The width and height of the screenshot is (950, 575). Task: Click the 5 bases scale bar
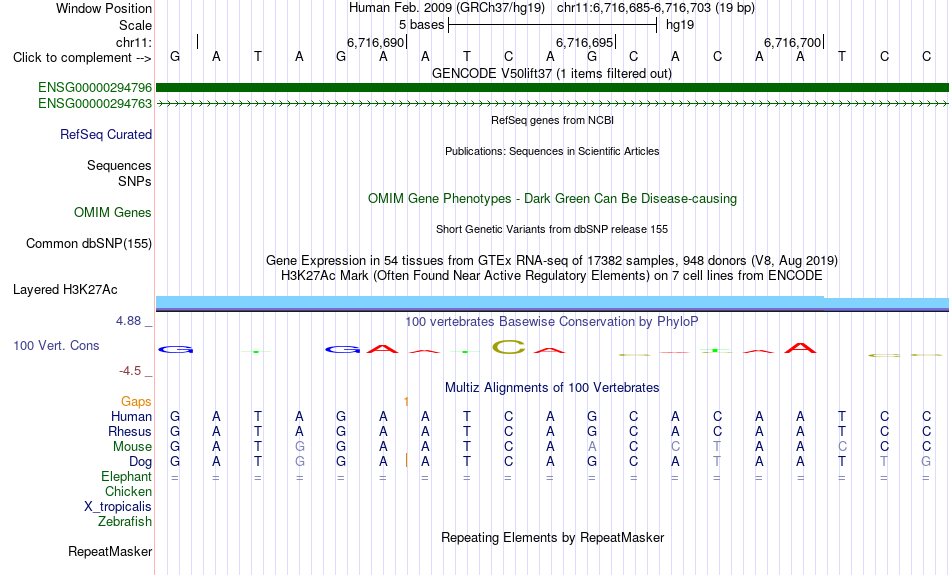click(553, 25)
